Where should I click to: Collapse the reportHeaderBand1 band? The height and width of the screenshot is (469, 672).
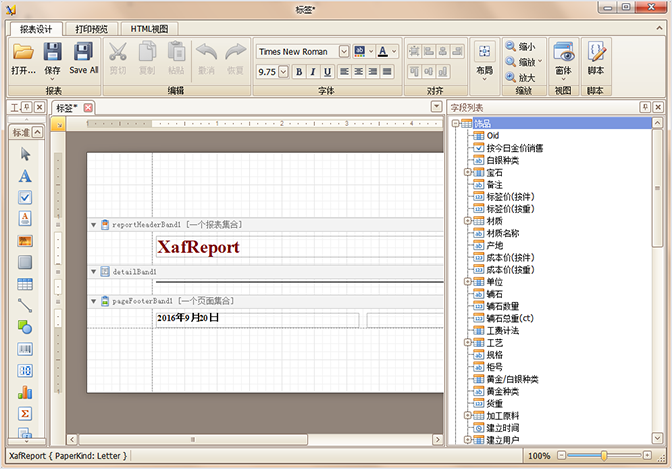(x=94, y=225)
